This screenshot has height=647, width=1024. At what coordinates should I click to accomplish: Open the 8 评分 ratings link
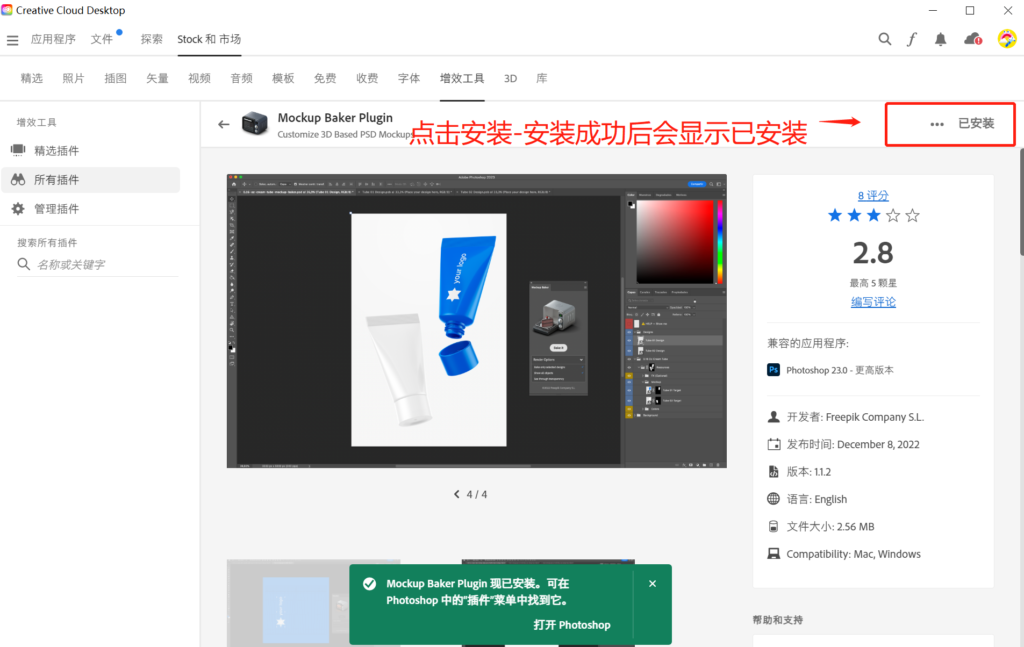pyautogui.click(x=873, y=195)
